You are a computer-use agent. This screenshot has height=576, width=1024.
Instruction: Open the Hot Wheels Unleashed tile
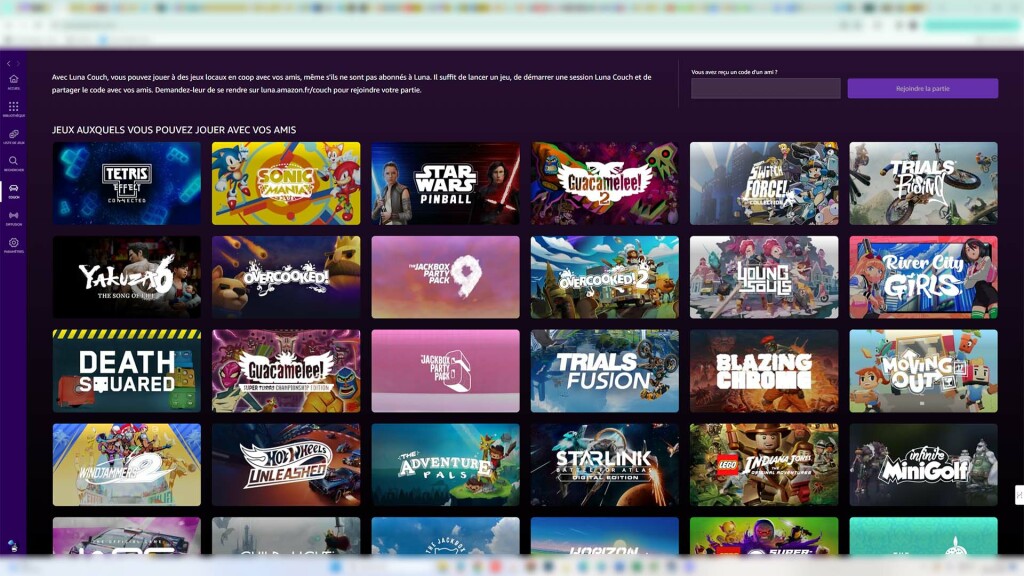pyautogui.click(x=286, y=465)
